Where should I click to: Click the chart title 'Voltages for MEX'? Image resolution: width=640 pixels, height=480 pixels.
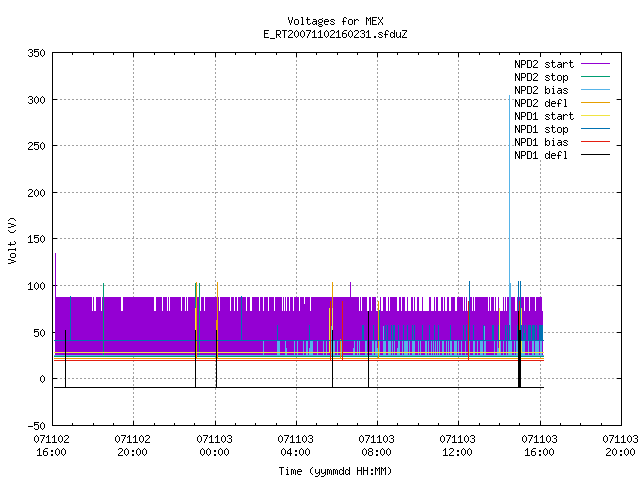[x=335, y=21]
